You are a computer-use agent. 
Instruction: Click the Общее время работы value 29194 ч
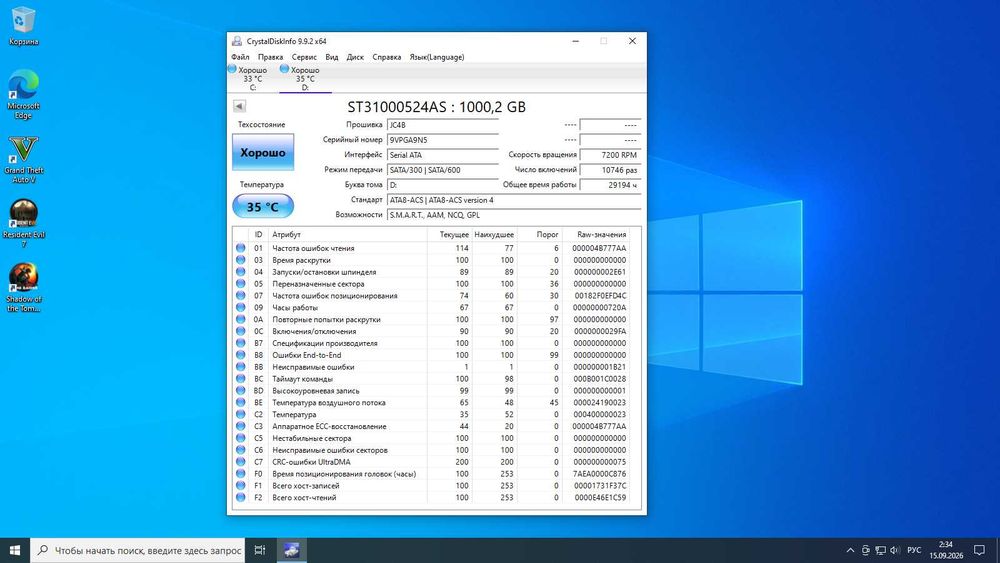pos(610,185)
